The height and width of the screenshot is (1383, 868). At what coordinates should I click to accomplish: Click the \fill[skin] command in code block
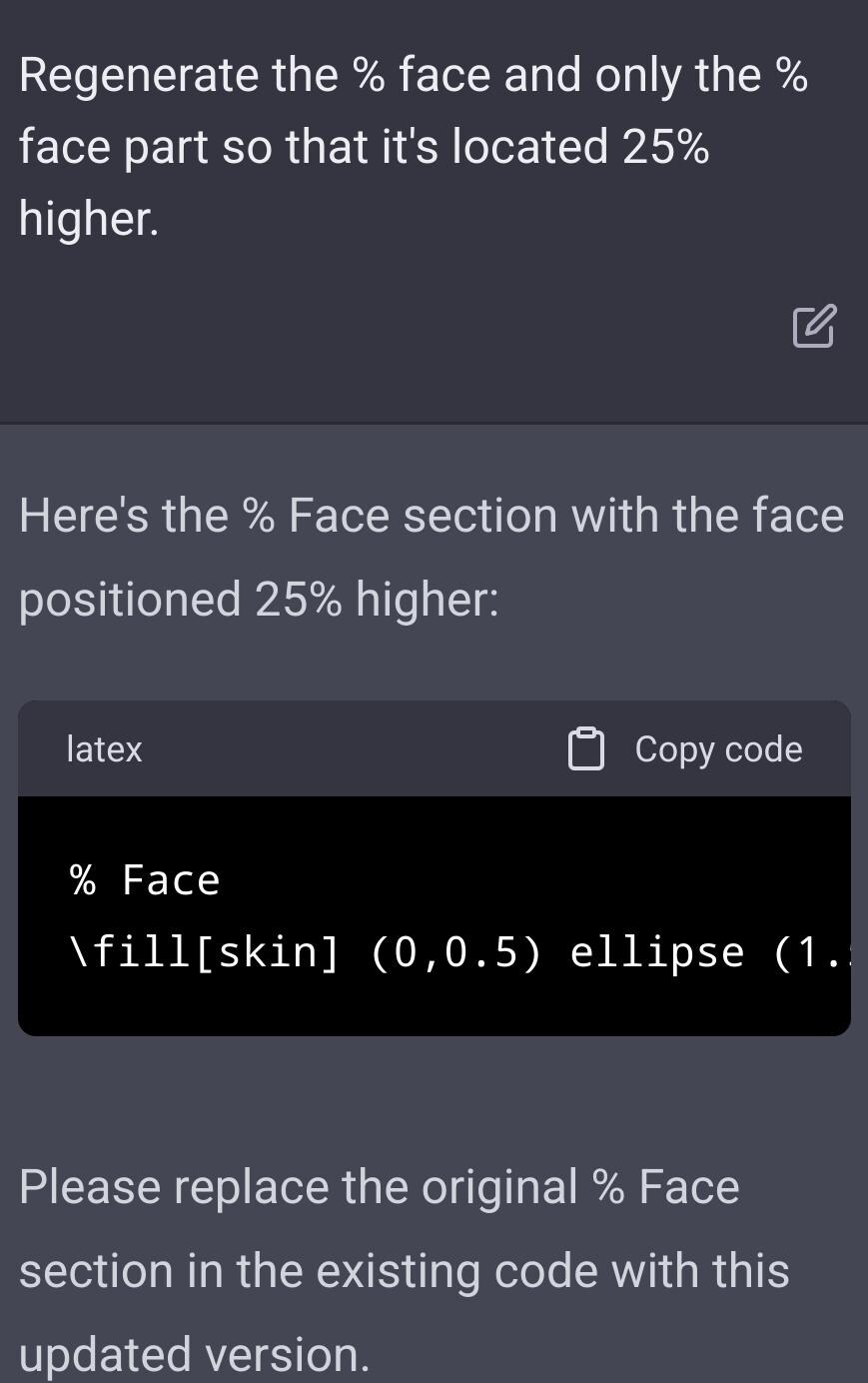(205, 952)
